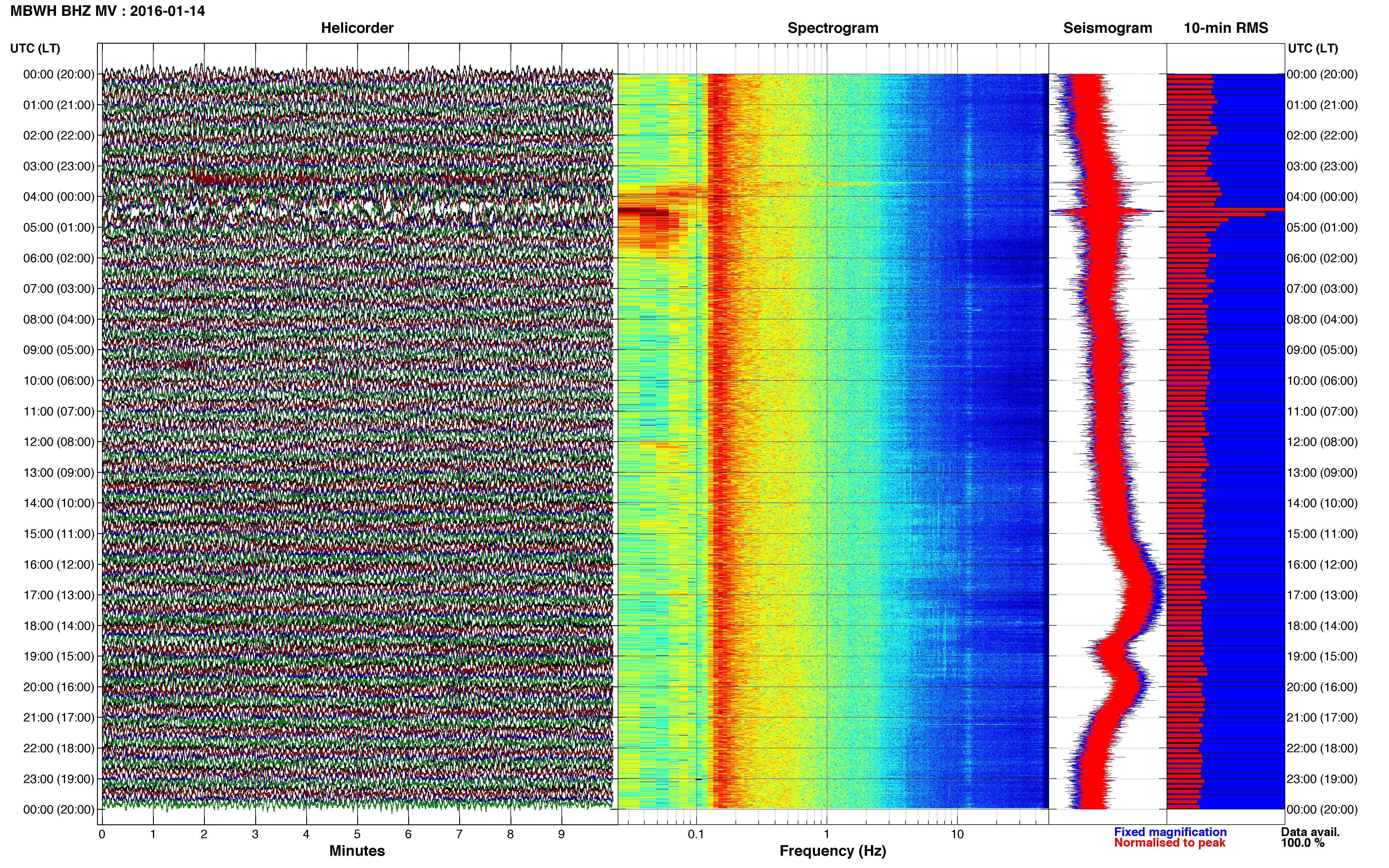Select the 'Spectrogram' panel heading
This screenshot has height=868, width=1389.
[x=833, y=28]
